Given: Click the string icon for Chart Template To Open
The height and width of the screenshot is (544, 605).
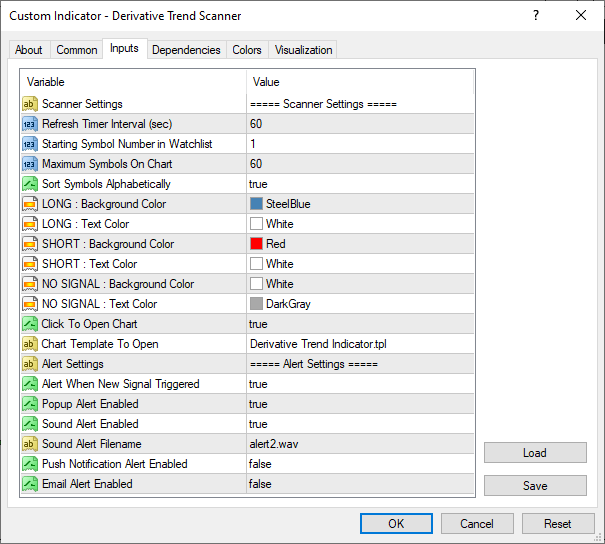Looking at the screenshot, I should 30,344.
